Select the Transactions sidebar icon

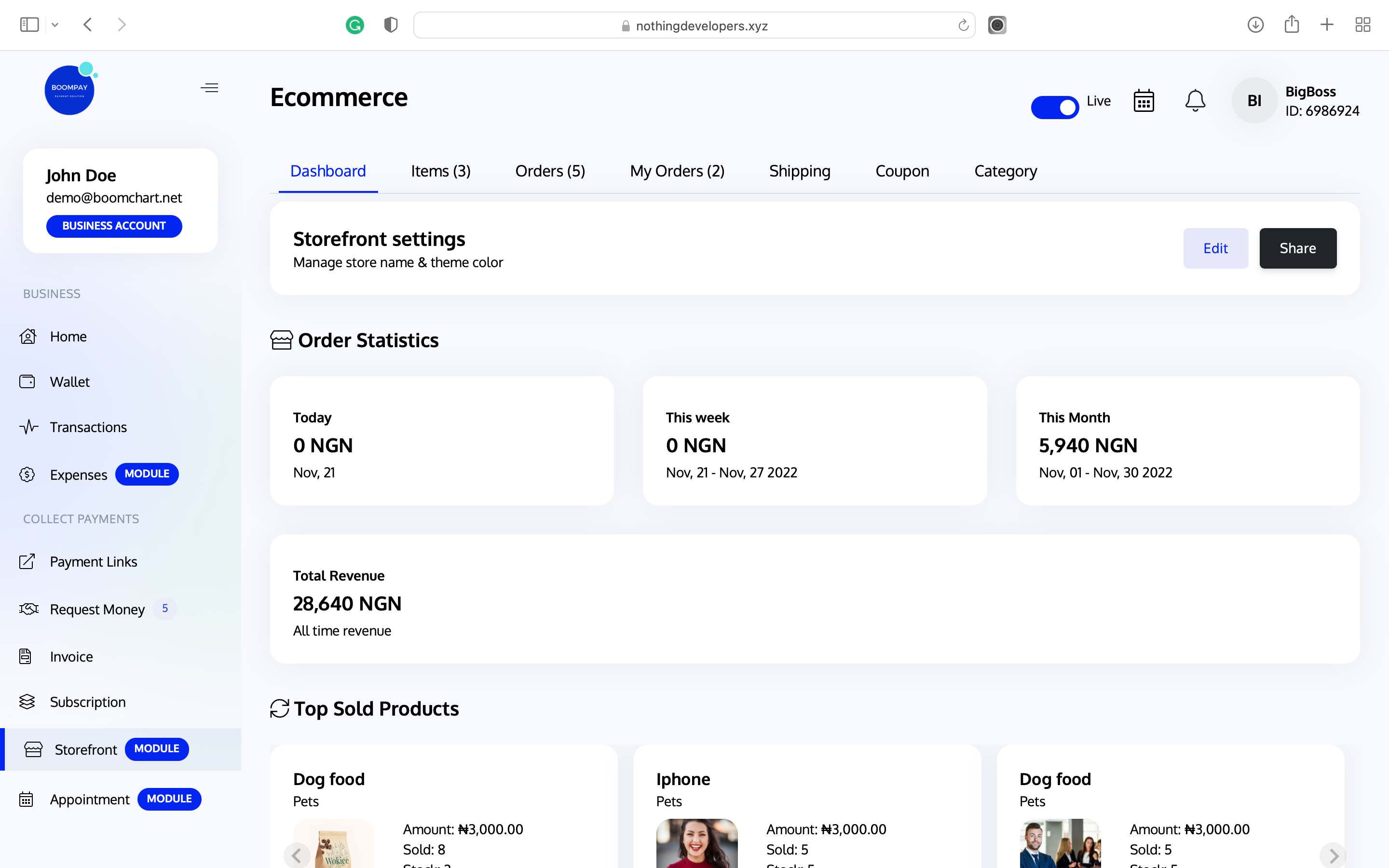[27, 427]
